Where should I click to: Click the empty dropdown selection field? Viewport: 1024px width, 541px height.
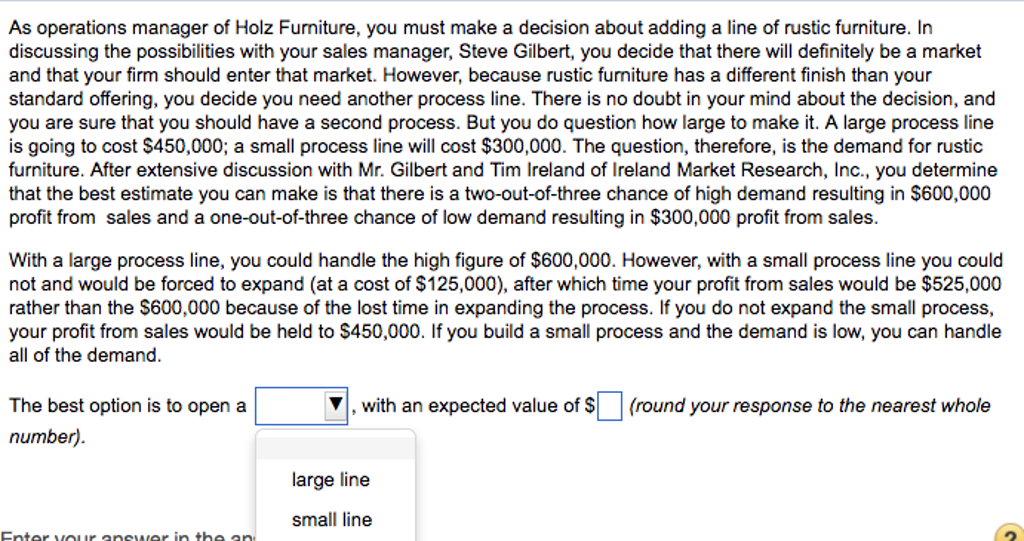pyautogui.click(x=290, y=406)
